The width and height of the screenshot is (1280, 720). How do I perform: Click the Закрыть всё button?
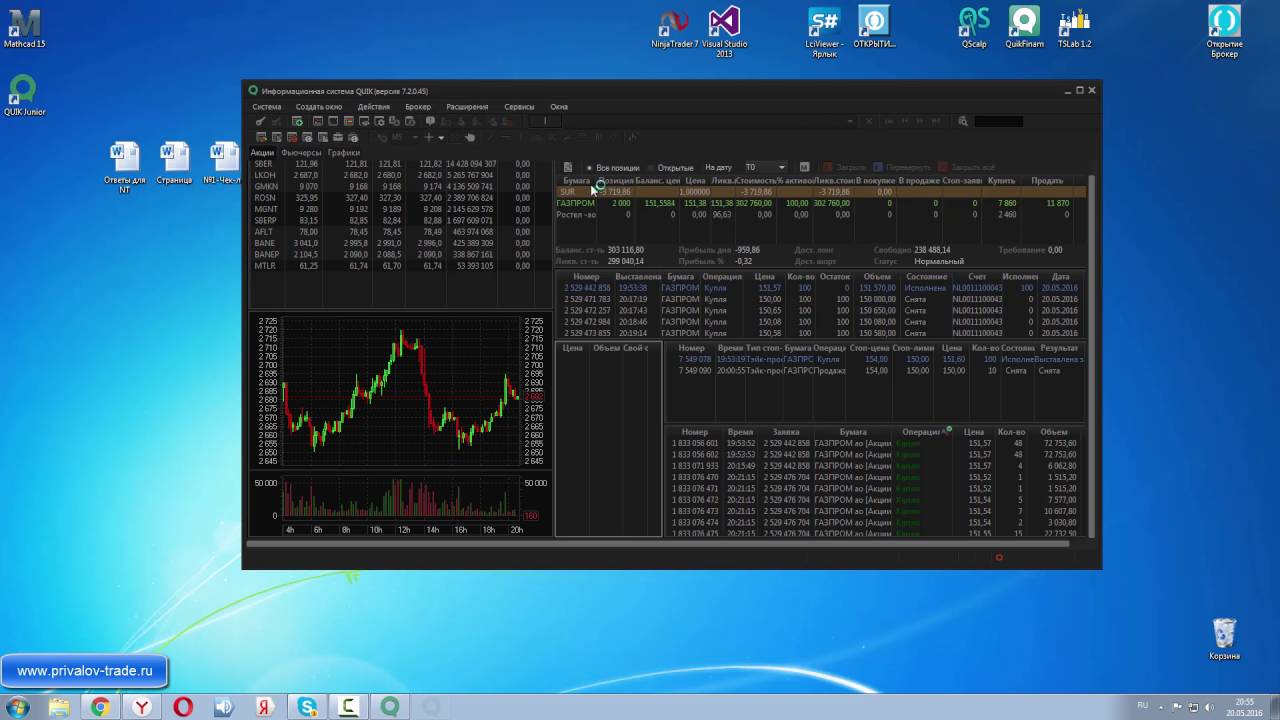point(966,167)
